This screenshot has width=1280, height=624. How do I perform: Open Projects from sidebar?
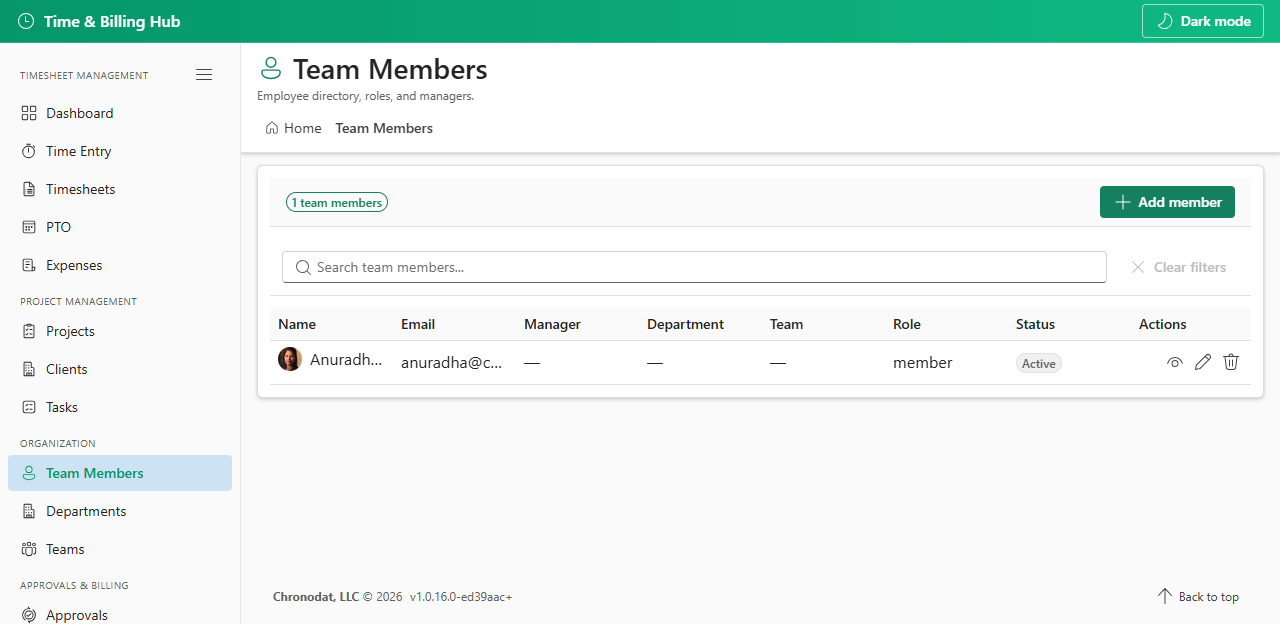click(x=120, y=331)
